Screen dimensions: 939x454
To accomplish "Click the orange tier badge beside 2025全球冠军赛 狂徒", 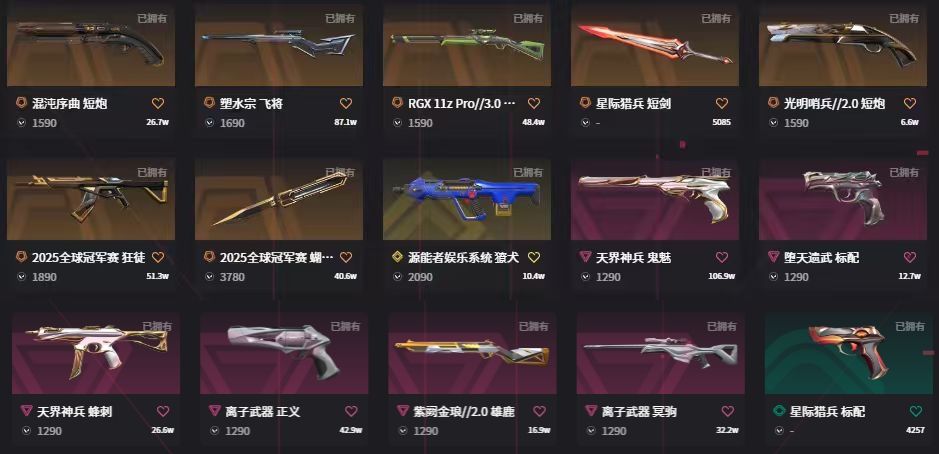I will (x=21, y=257).
